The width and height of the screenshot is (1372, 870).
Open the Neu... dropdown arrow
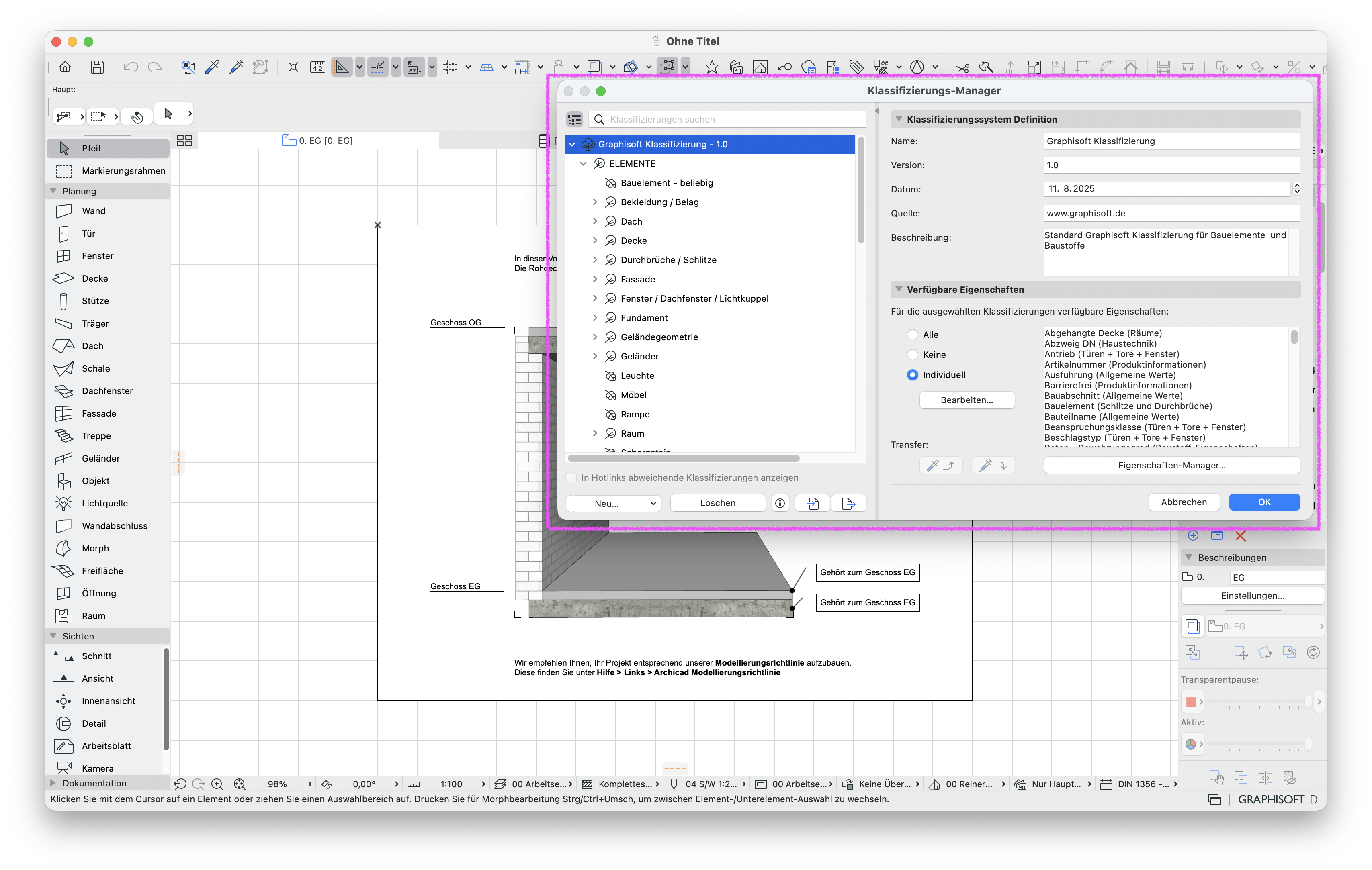tap(653, 503)
